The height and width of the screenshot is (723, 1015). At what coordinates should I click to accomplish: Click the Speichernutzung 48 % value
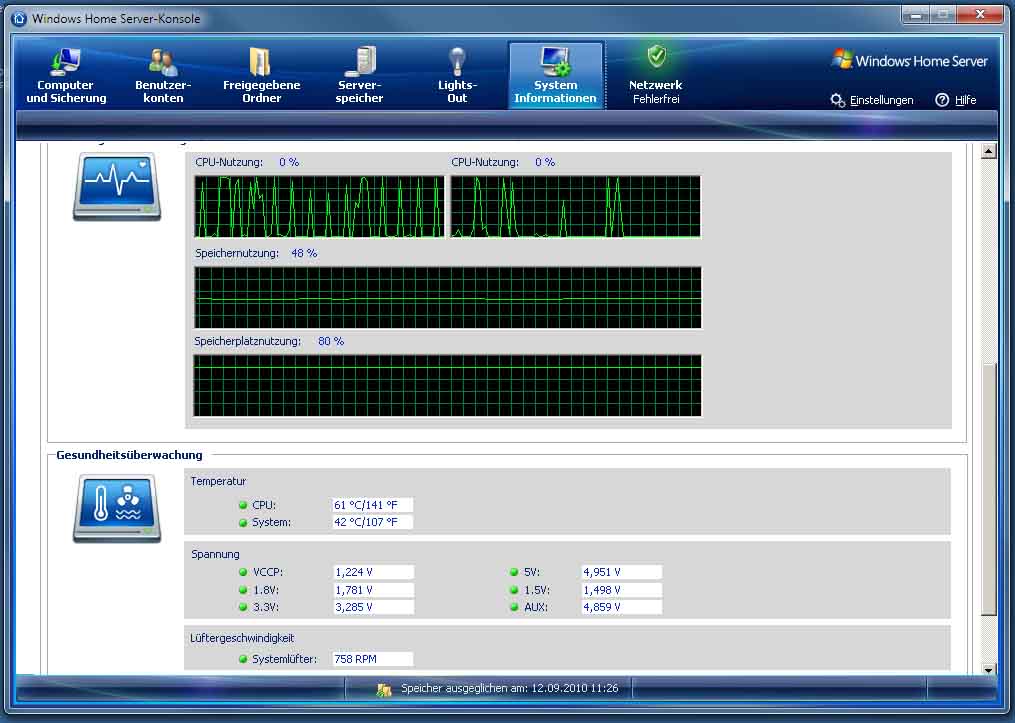pos(304,253)
